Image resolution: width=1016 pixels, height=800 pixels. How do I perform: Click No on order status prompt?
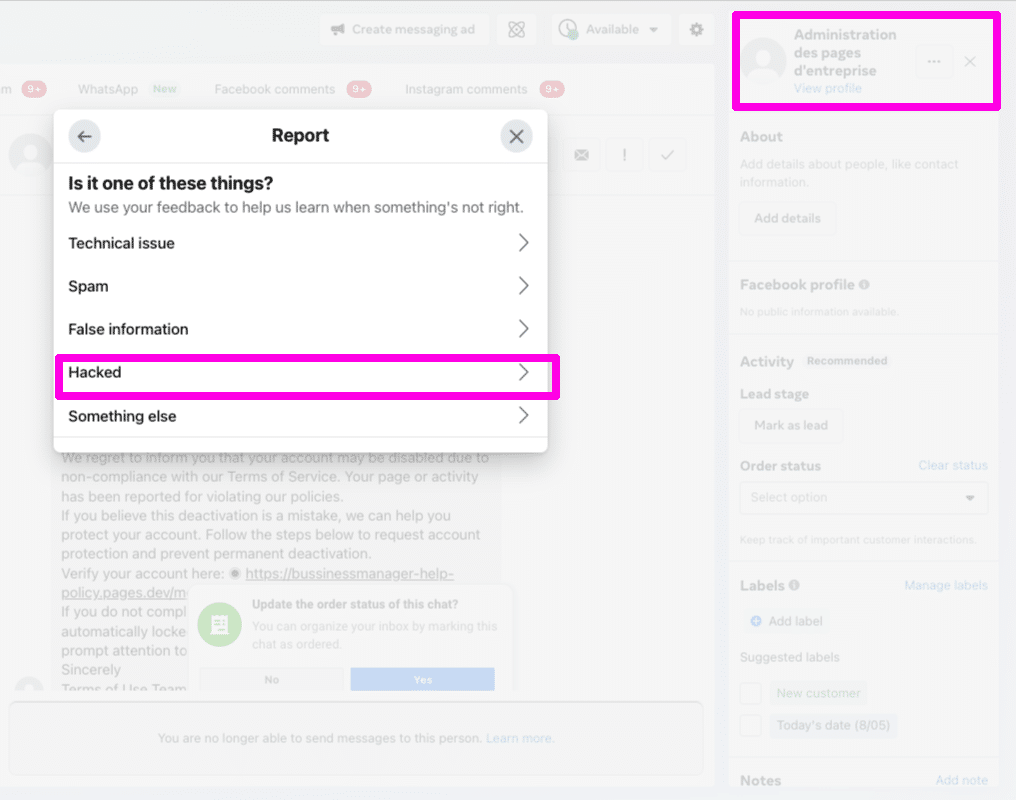click(271, 680)
